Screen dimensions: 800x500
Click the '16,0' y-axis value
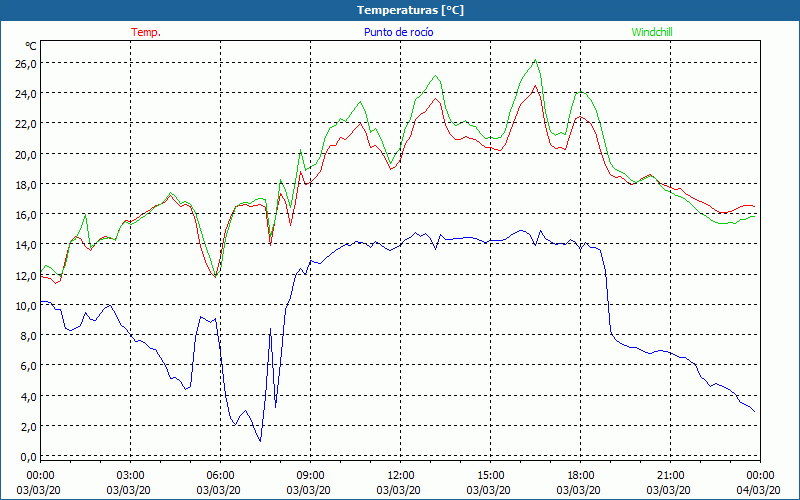pos(26,215)
